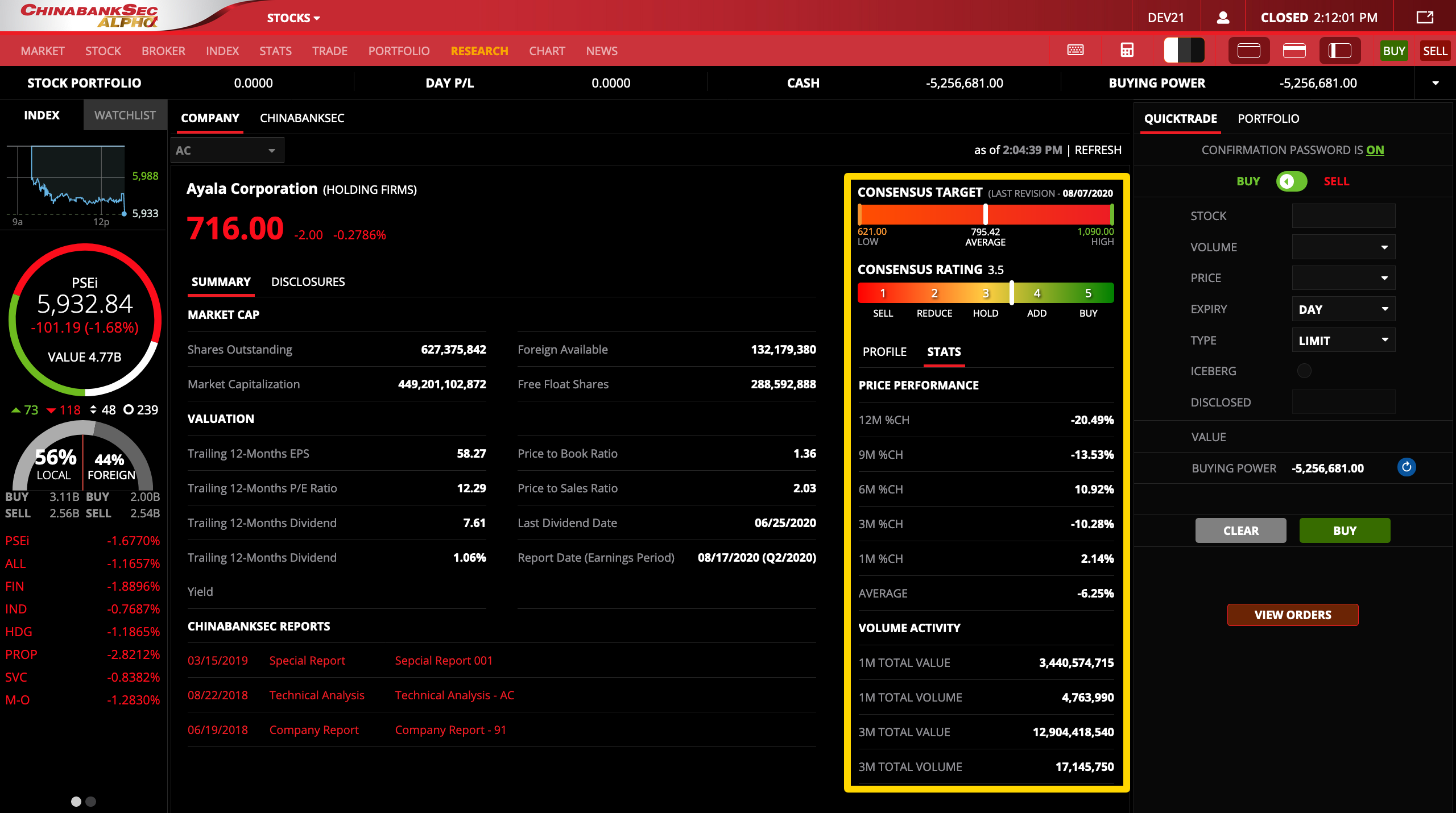Select the STATS tab in consensus panel

click(x=944, y=352)
